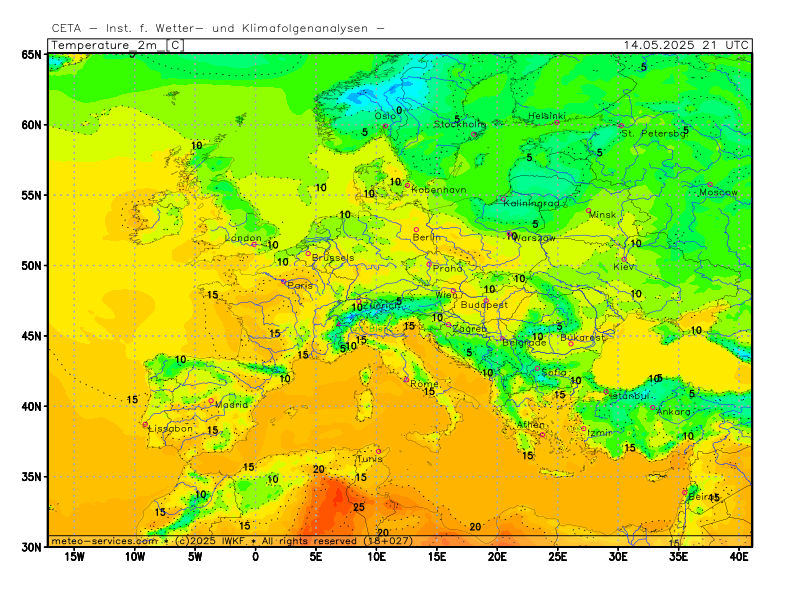Click the Rome city label
Screen dimensions: 800x600
(424, 384)
